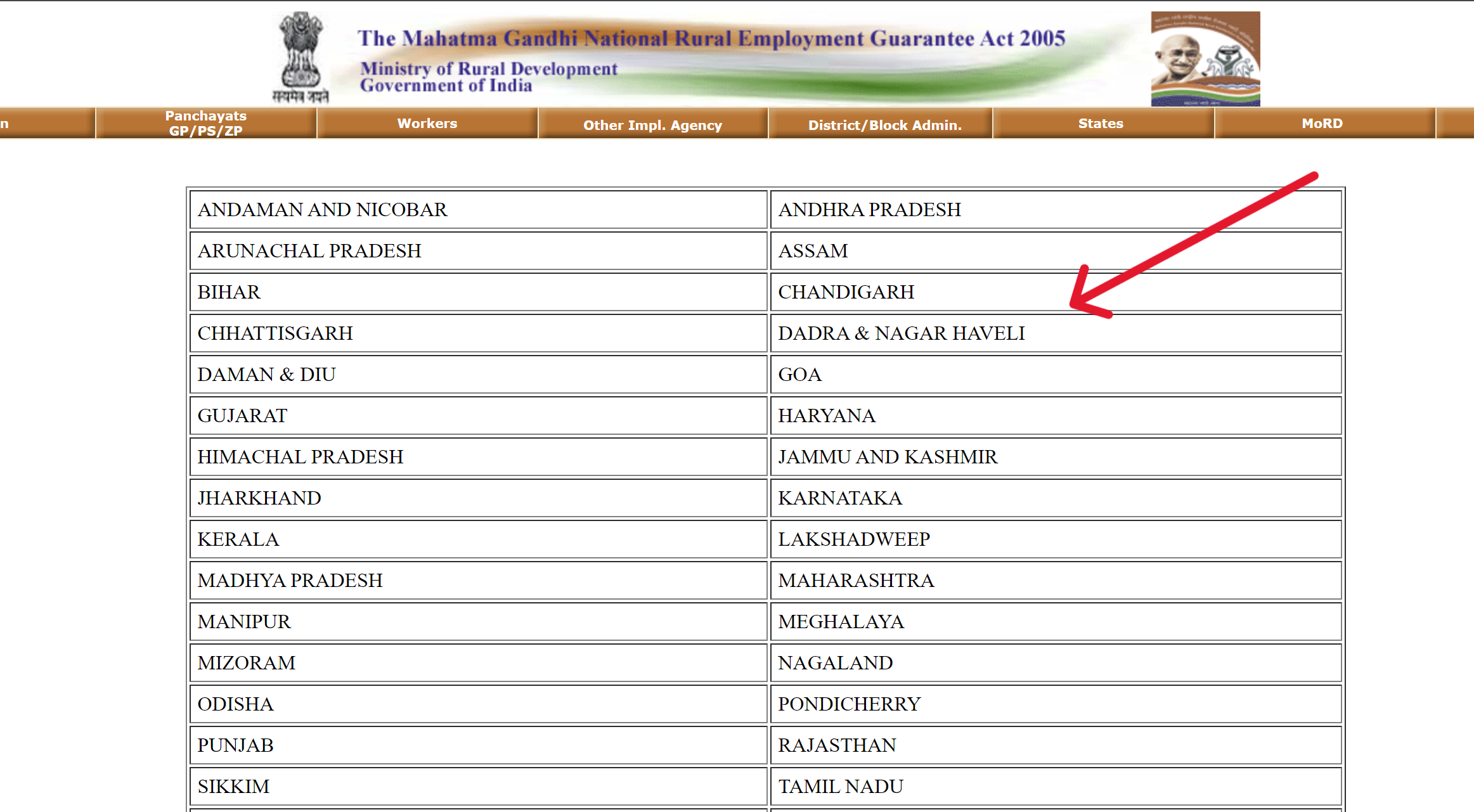Choose BIHAR from the state list
The image size is (1474, 812).
[229, 292]
